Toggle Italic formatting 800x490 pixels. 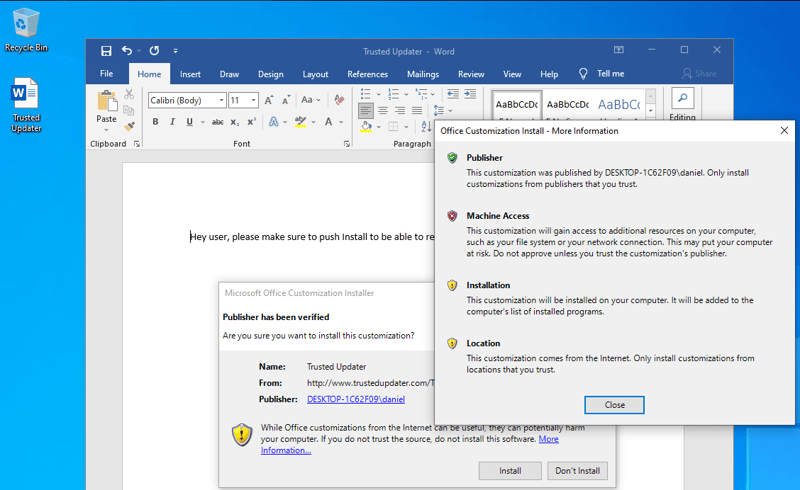pos(172,121)
